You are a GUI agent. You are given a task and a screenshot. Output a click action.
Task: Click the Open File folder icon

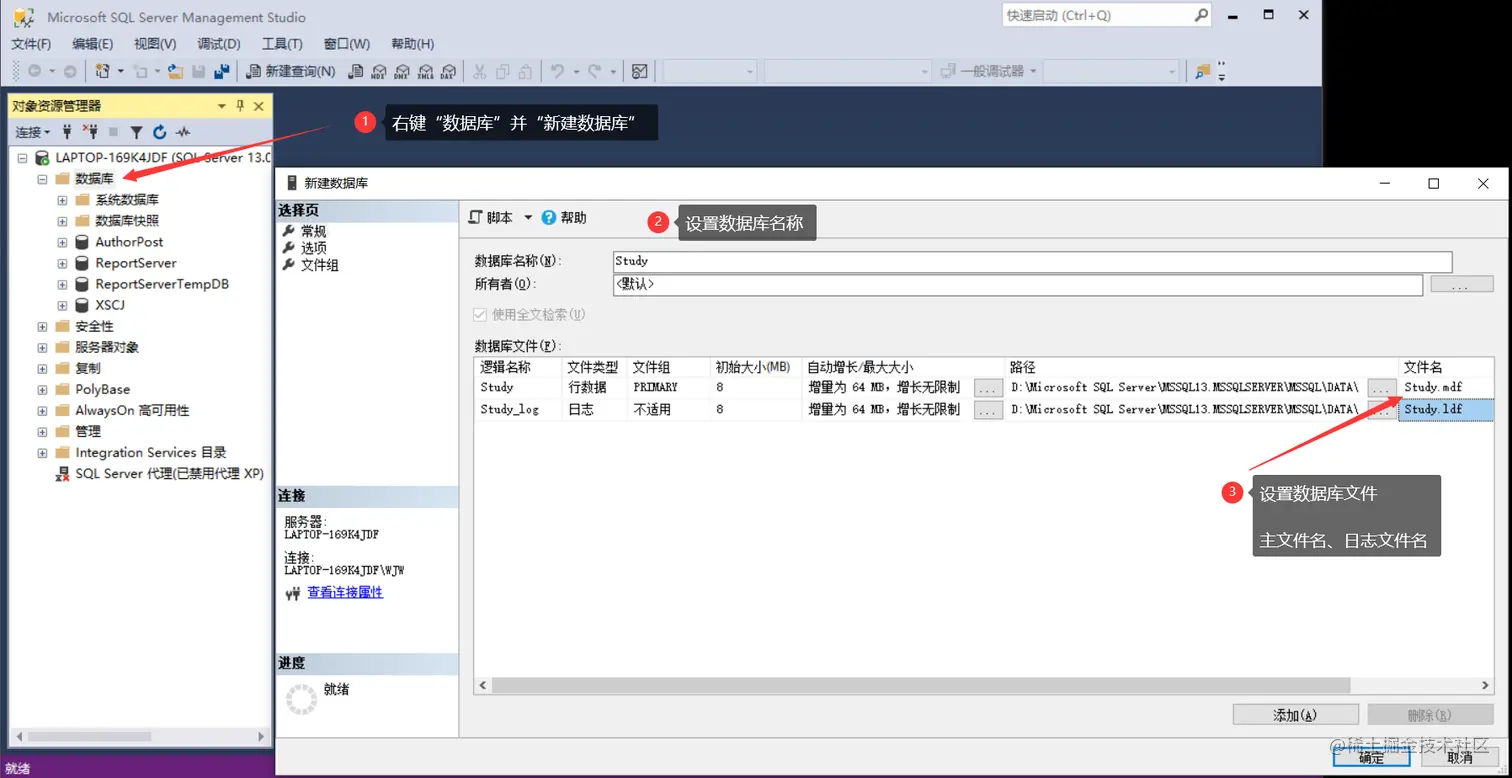click(x=176, y=71)
